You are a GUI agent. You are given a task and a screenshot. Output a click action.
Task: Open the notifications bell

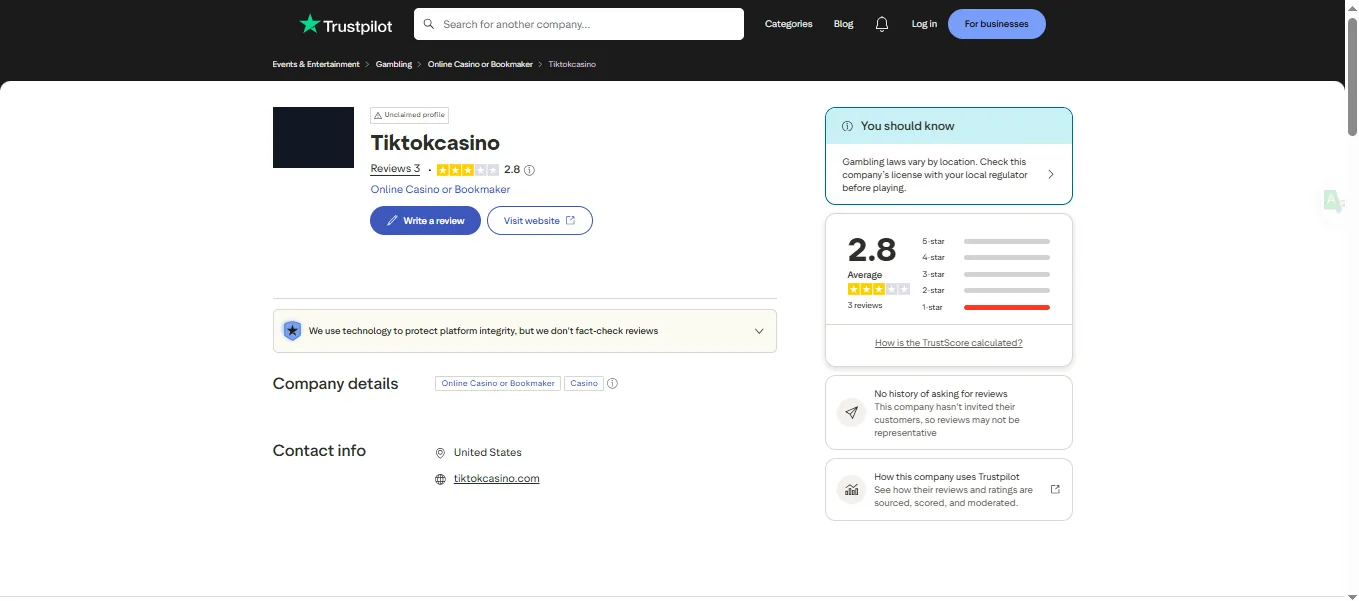coord(882,24)
